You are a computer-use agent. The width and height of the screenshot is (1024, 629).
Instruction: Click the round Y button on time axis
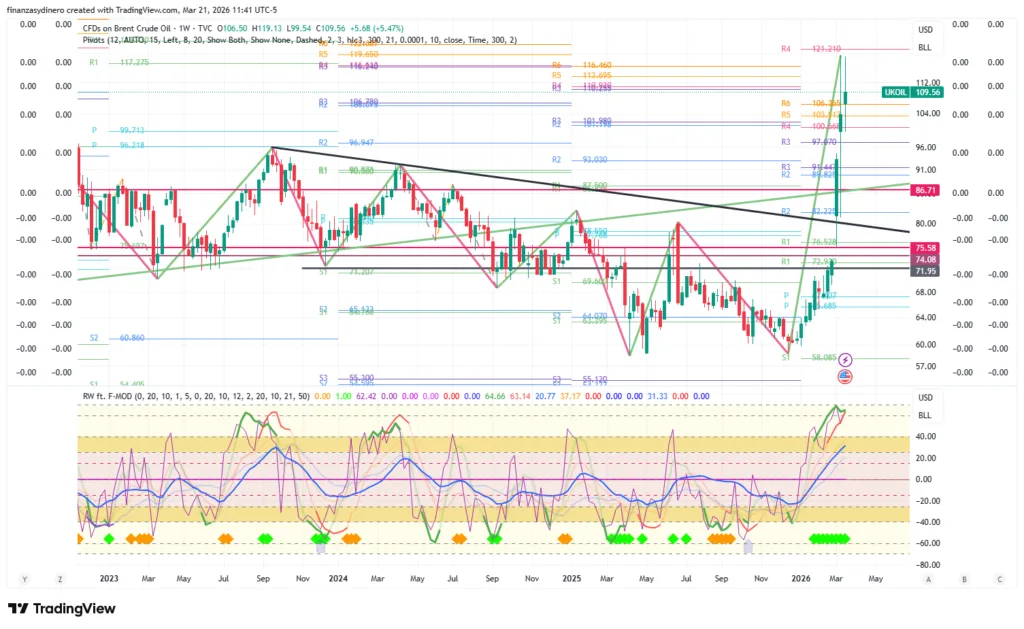23,579
